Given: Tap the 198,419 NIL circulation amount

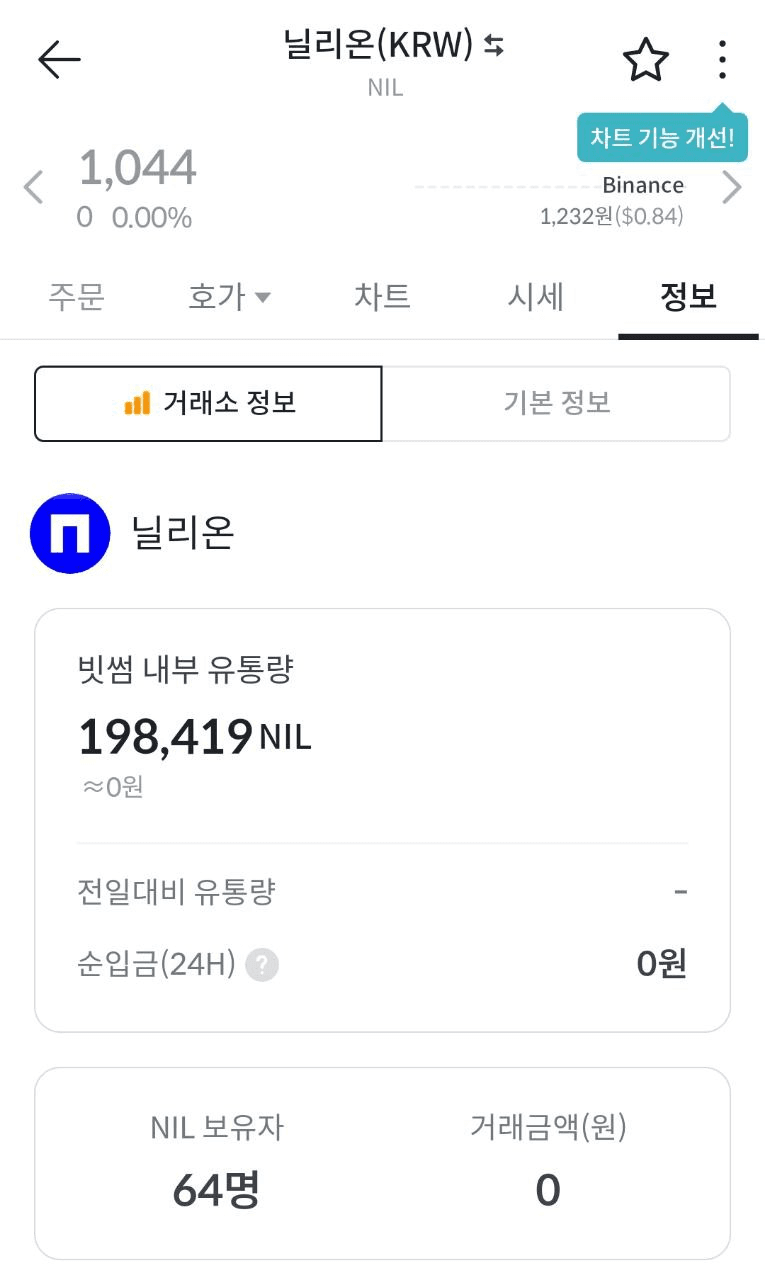Looking at the screenshot, I should [x=165, y=737].
